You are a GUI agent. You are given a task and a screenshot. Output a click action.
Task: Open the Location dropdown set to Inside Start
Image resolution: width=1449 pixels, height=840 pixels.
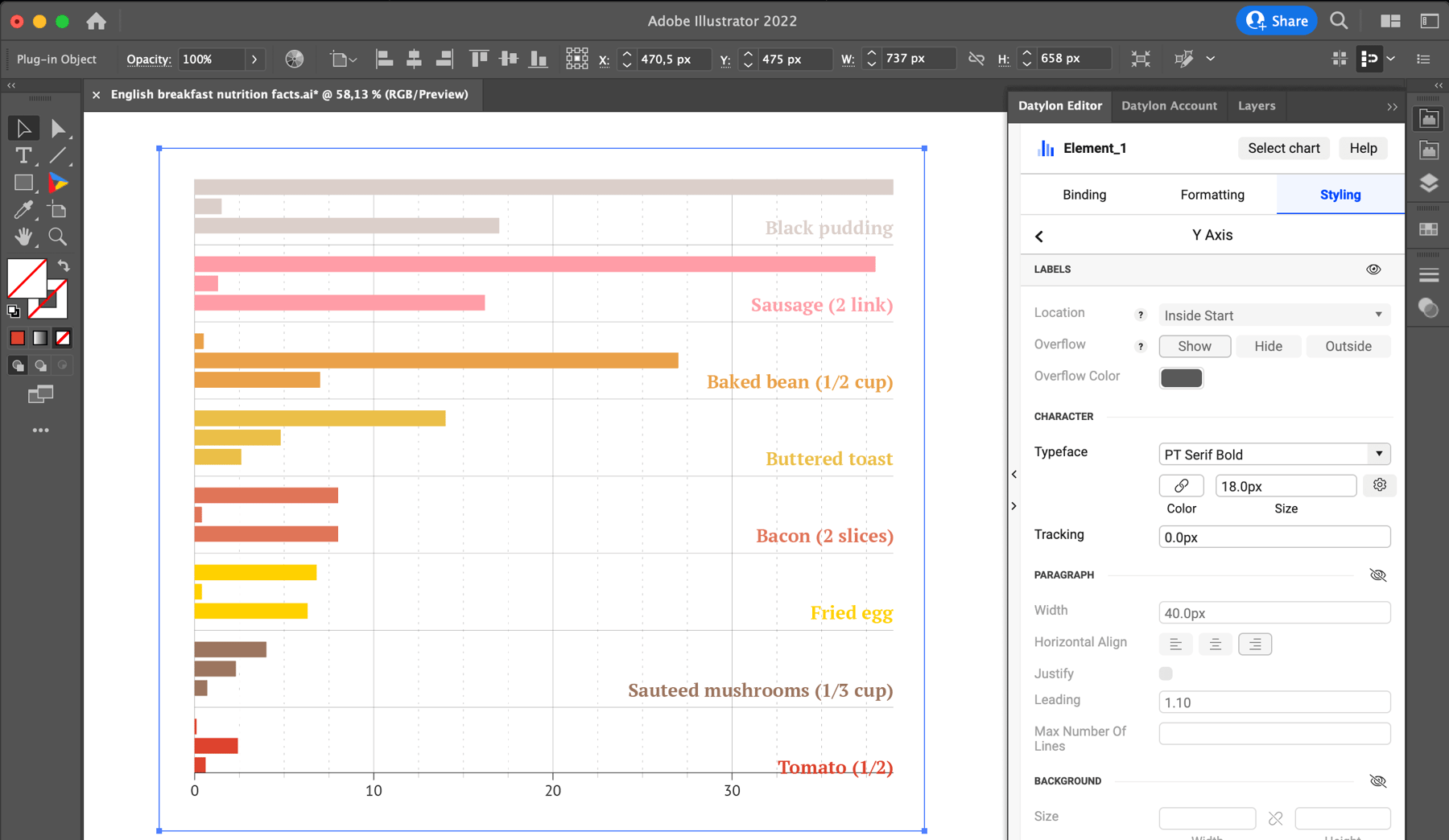click(x=1274, y=315)
